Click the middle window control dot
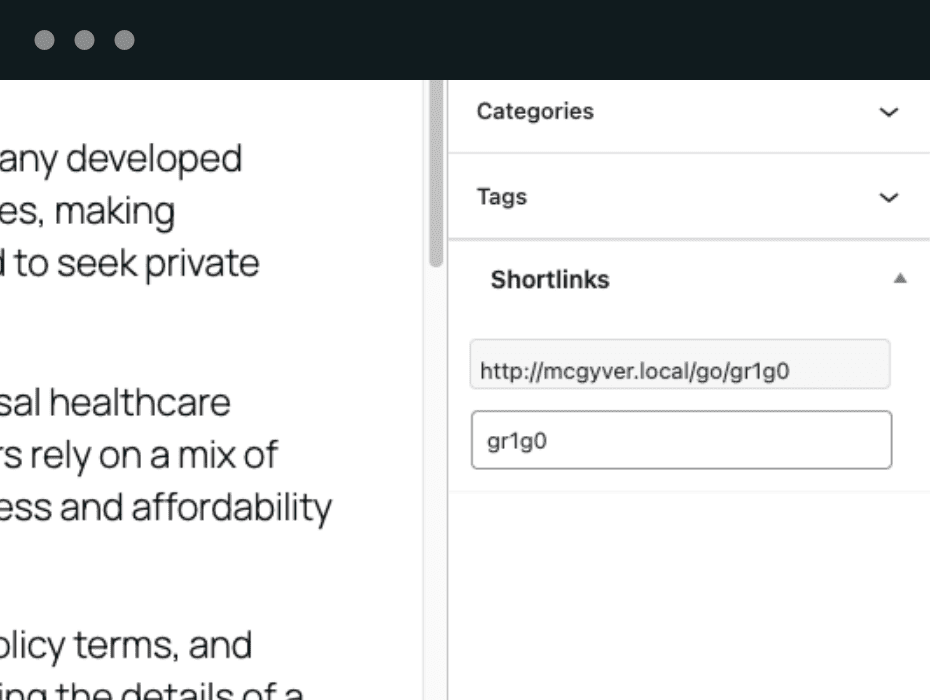This screenshot has height=700, width=930. (84, 41)
